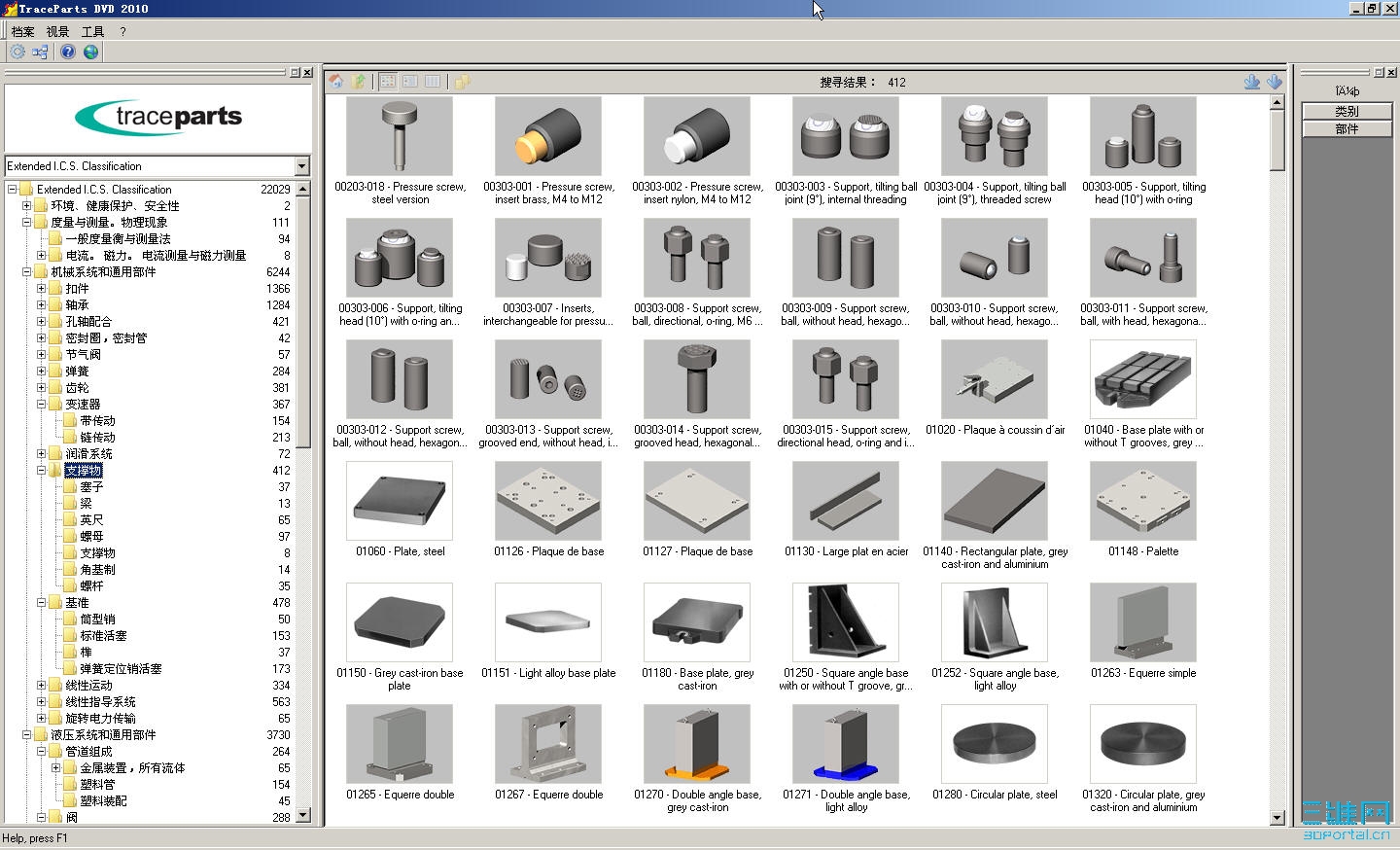Screen dimensions: 1400x850
Task: Select the 塑料装配 folder in tree
Action: tap(103, 801)
